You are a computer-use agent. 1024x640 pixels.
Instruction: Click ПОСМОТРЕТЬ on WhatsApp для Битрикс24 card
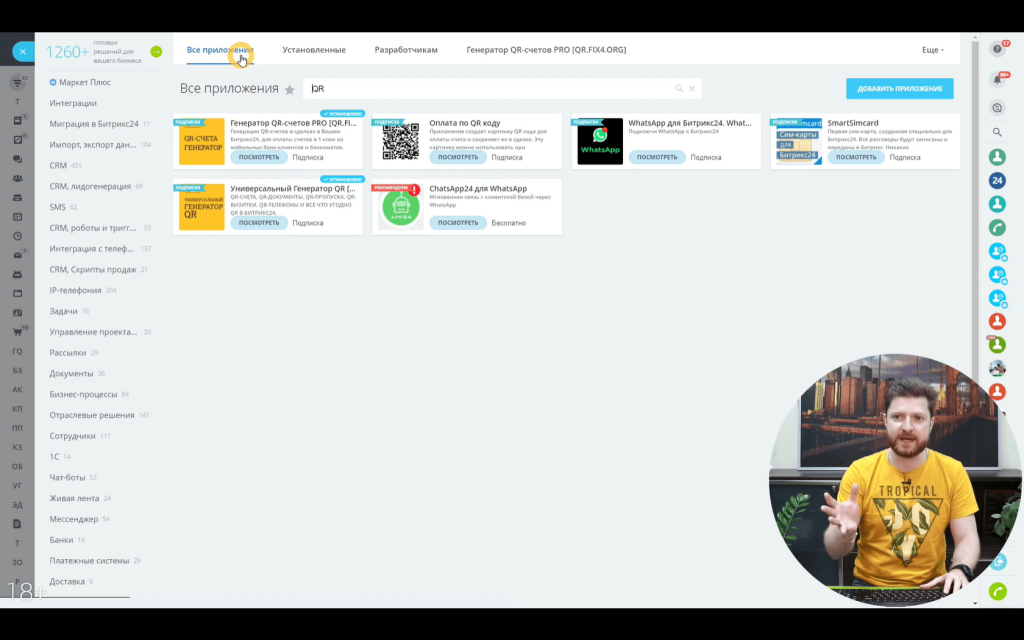(x=657, y=157)
